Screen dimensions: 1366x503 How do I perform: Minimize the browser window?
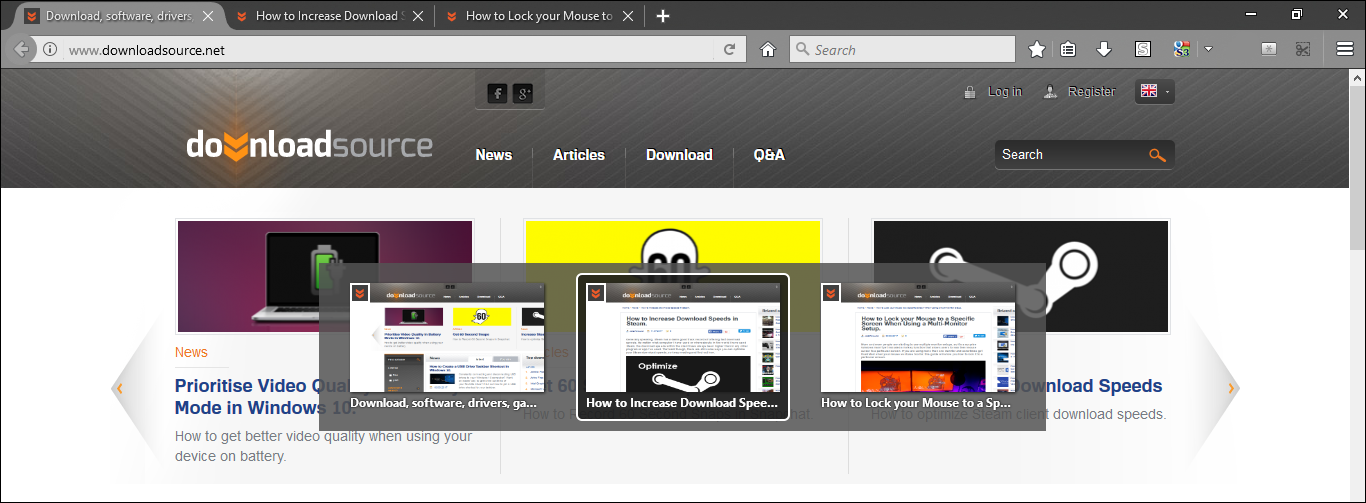[1250, 13]
